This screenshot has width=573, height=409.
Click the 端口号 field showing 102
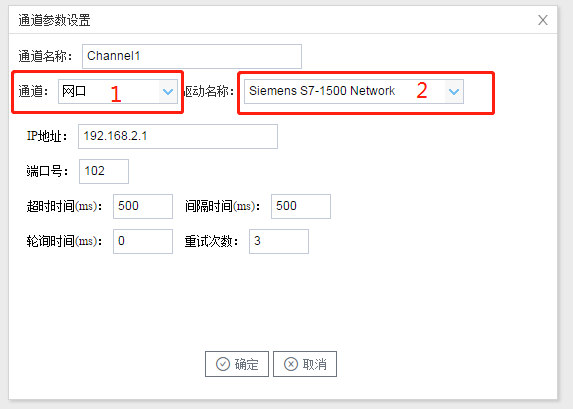pyautogui.click(x=104, y=171)
